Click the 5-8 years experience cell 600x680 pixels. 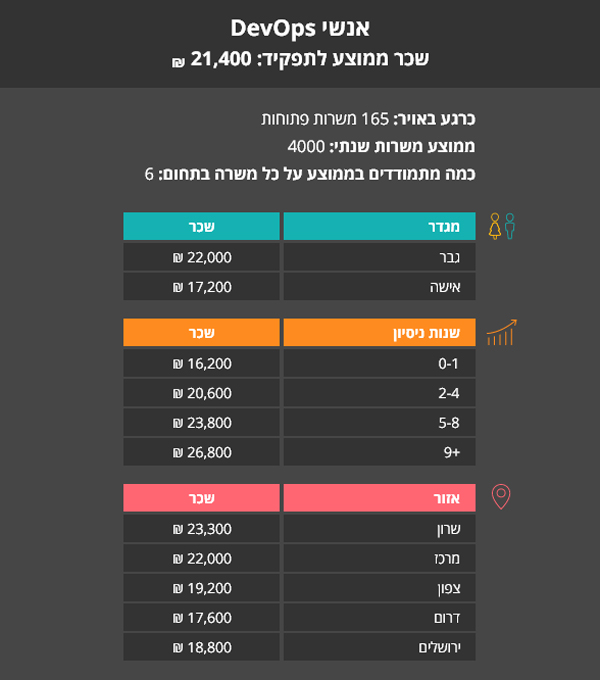tap(380, 422)
